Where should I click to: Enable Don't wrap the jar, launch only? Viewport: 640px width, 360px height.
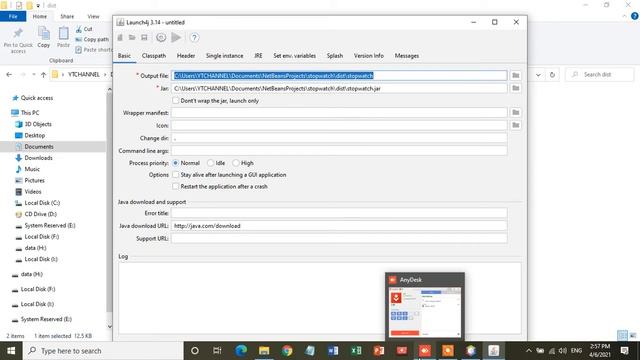coord(176,100)
